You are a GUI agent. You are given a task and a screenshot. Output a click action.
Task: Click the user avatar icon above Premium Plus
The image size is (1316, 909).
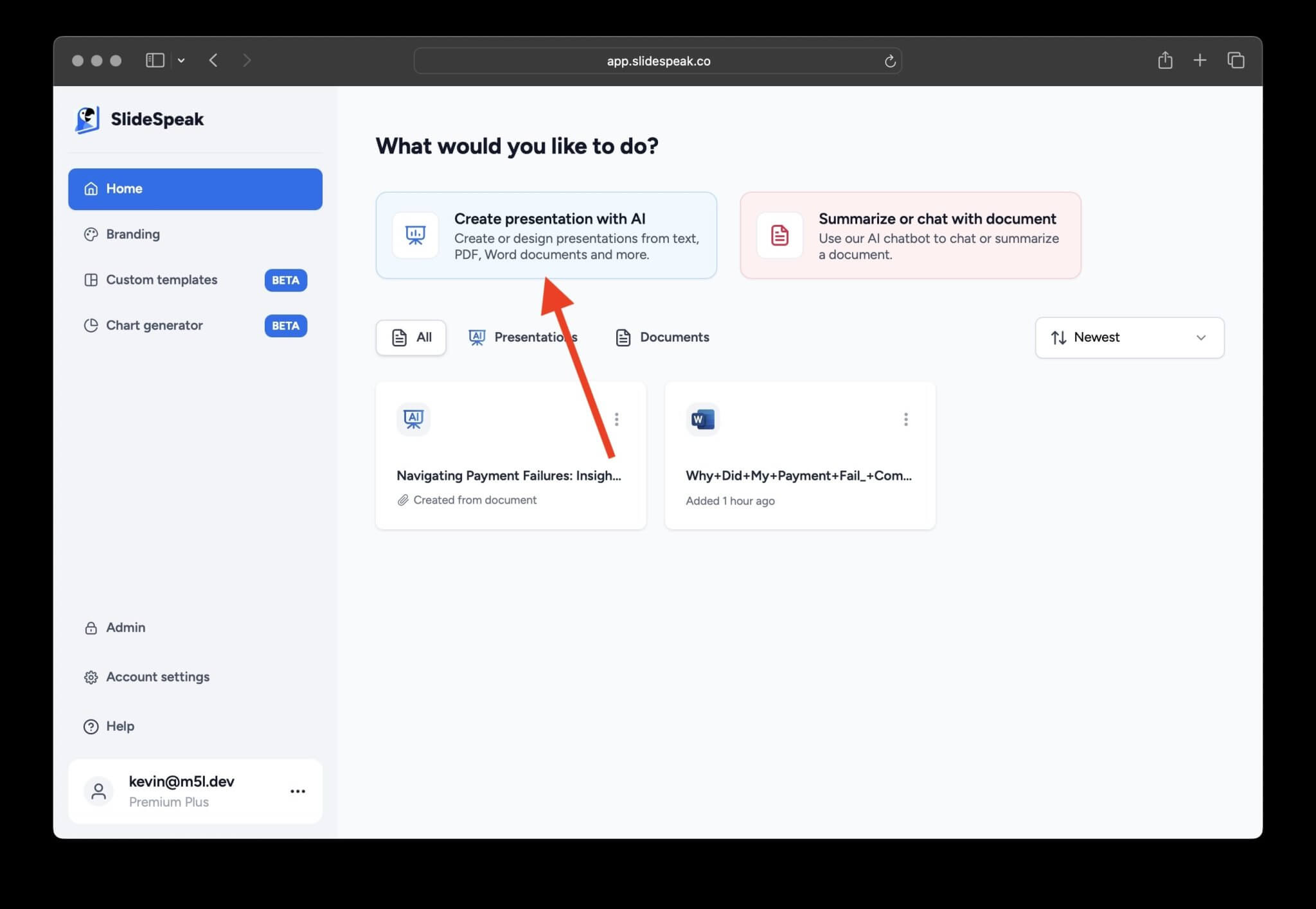click(98, 791)
